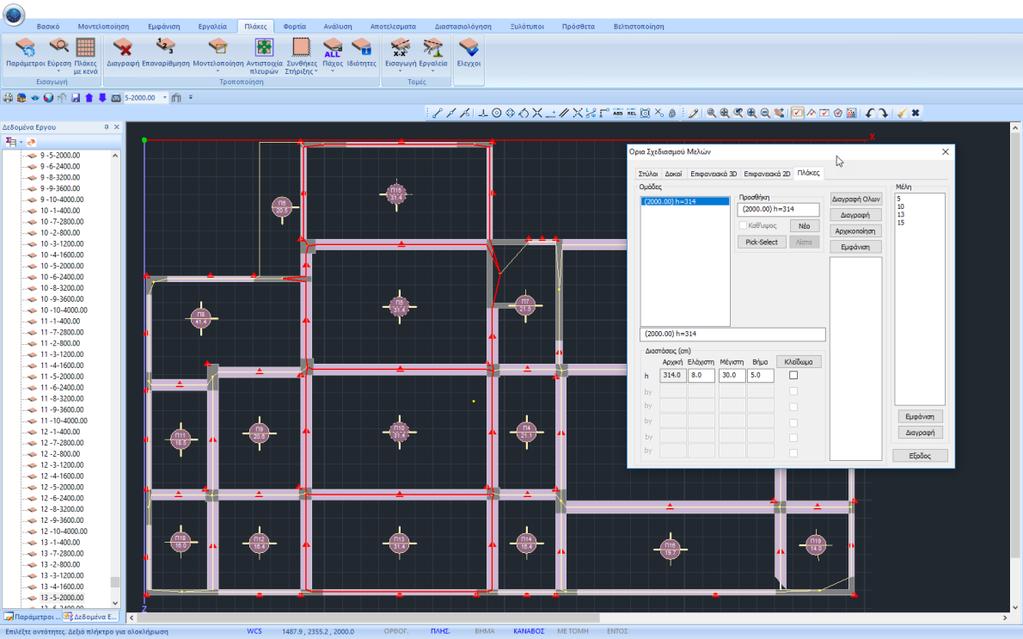The width and height of the screenshot is (1023, 639).
Task: Open the project tree view options dropdown
Action: [x=21, y=142]
